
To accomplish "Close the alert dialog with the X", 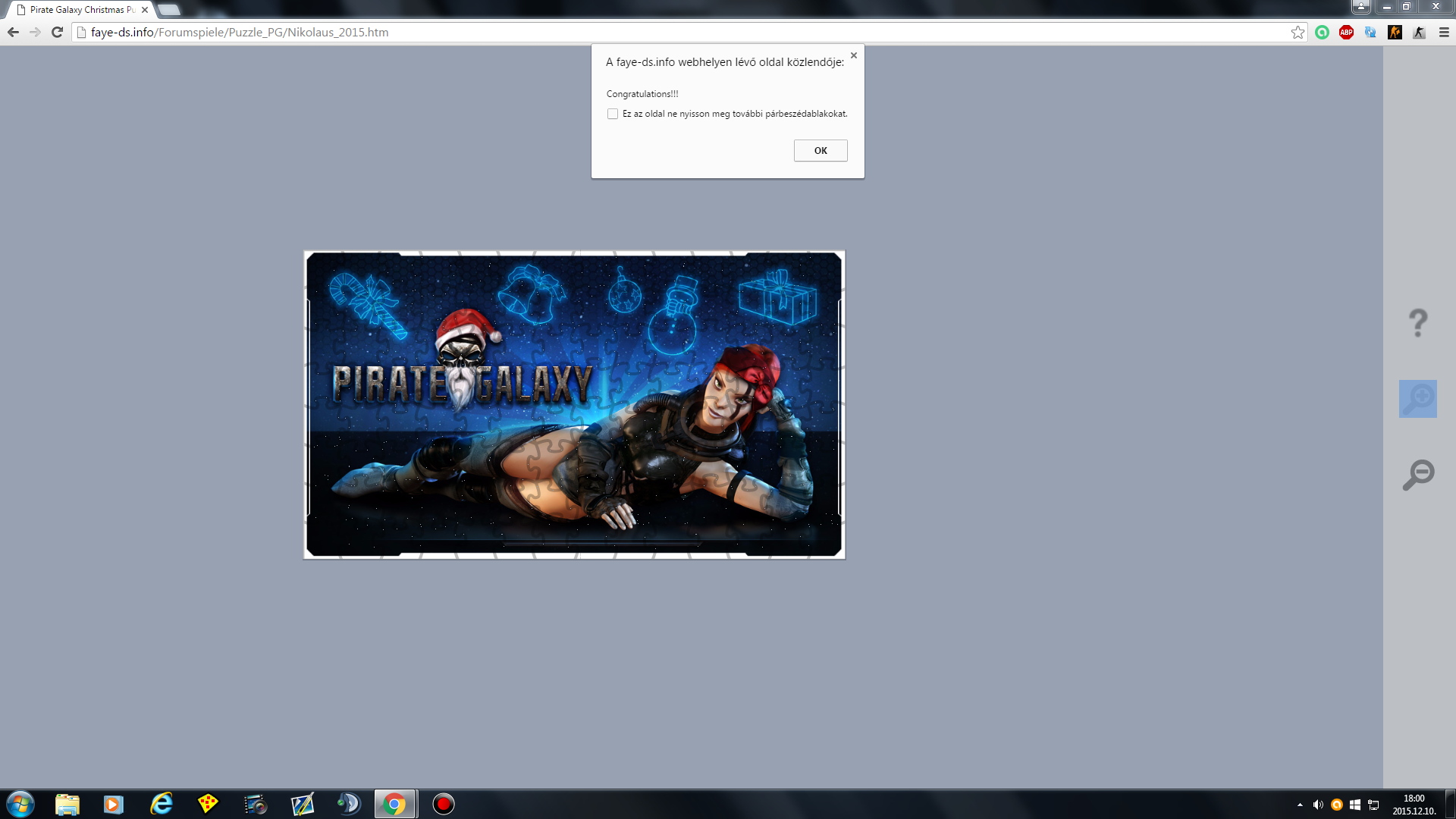I will (x=854, y=55).
